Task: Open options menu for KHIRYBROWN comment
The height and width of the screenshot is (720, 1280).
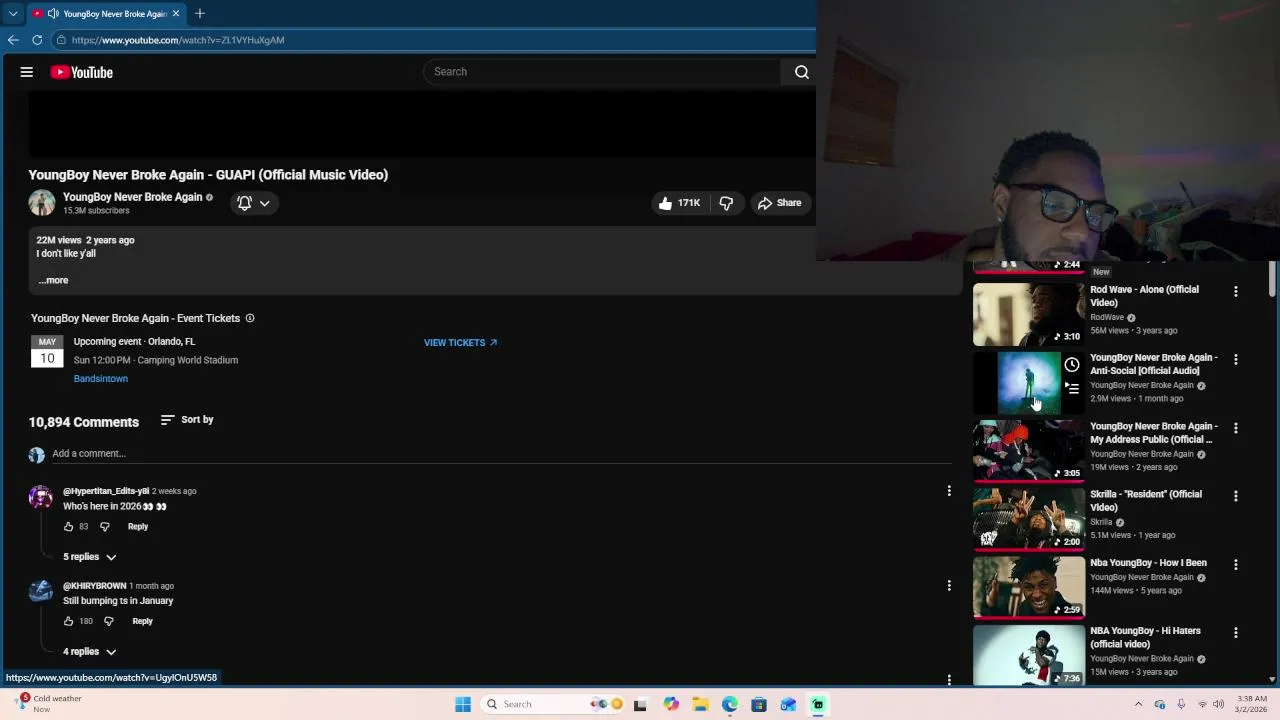Action: coord(949,586)
